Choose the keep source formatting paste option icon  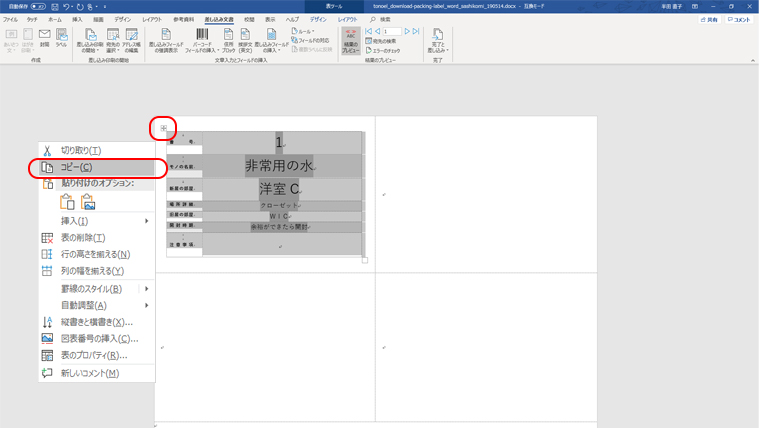point(68,202)
